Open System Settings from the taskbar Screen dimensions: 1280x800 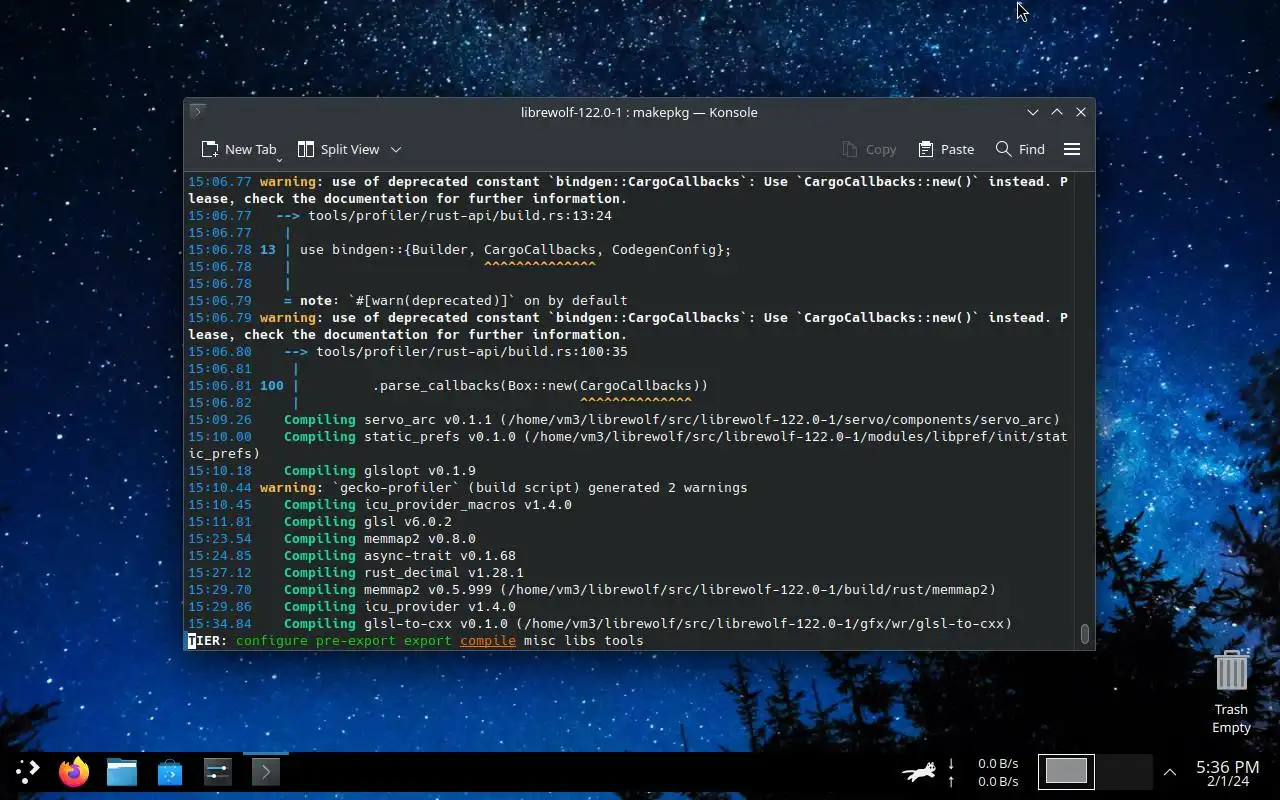[x=218, y=771]
